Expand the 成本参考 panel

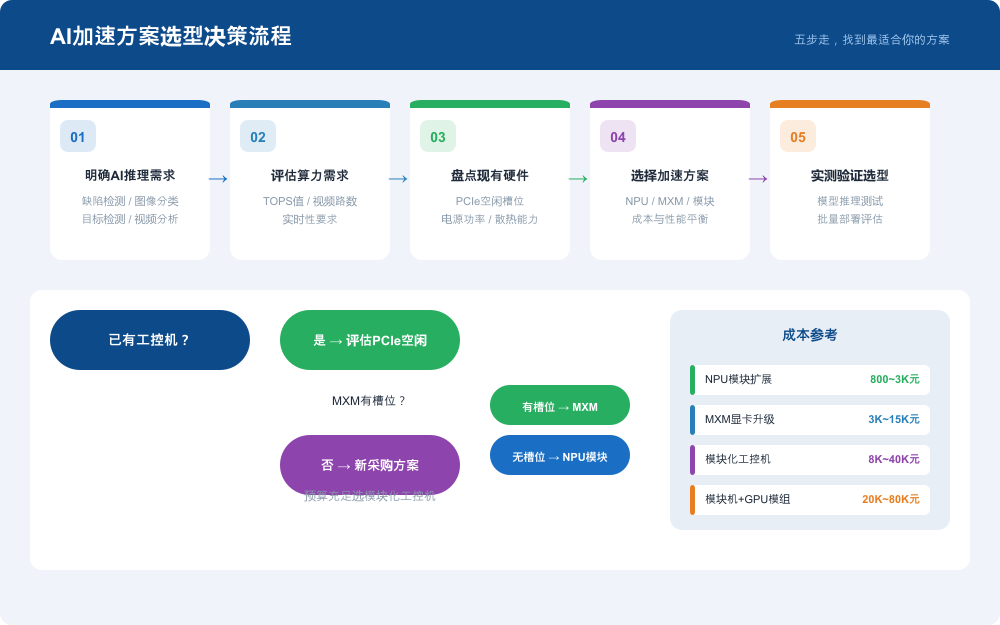(810, 335)
